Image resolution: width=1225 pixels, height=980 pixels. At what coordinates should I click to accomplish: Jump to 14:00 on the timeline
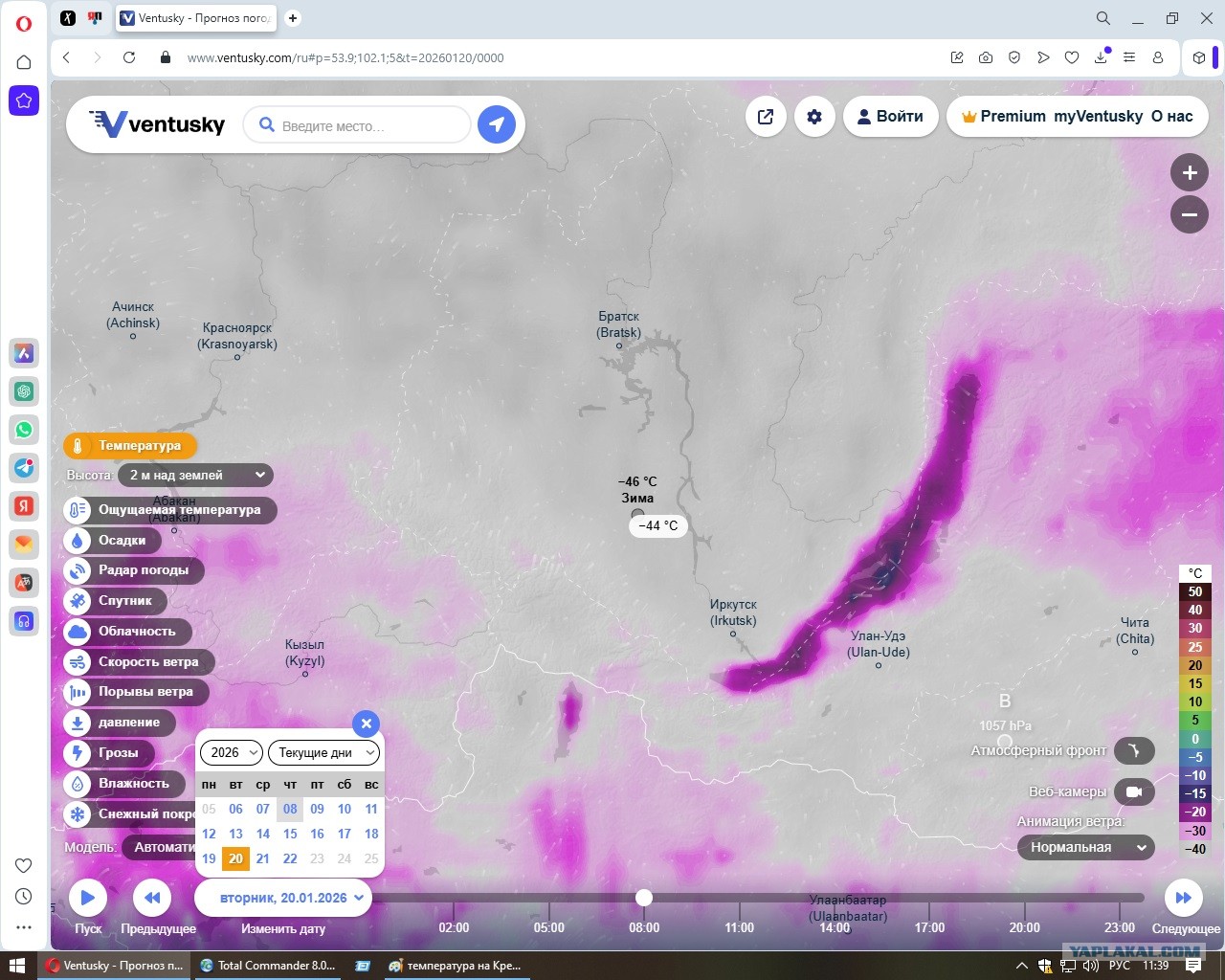tap(835, 927)
